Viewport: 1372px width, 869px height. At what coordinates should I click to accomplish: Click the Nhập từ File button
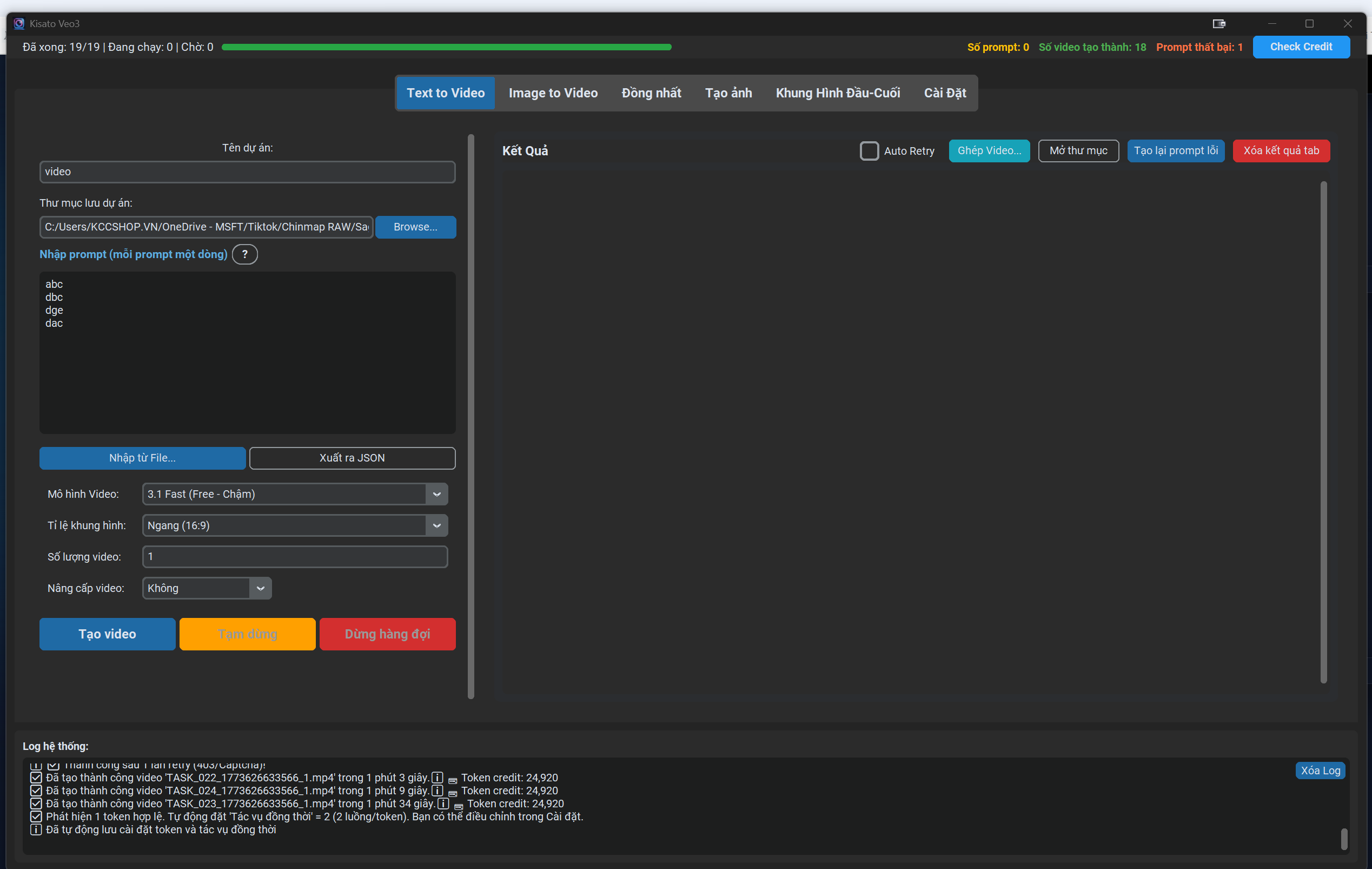[x=142, y=458]
